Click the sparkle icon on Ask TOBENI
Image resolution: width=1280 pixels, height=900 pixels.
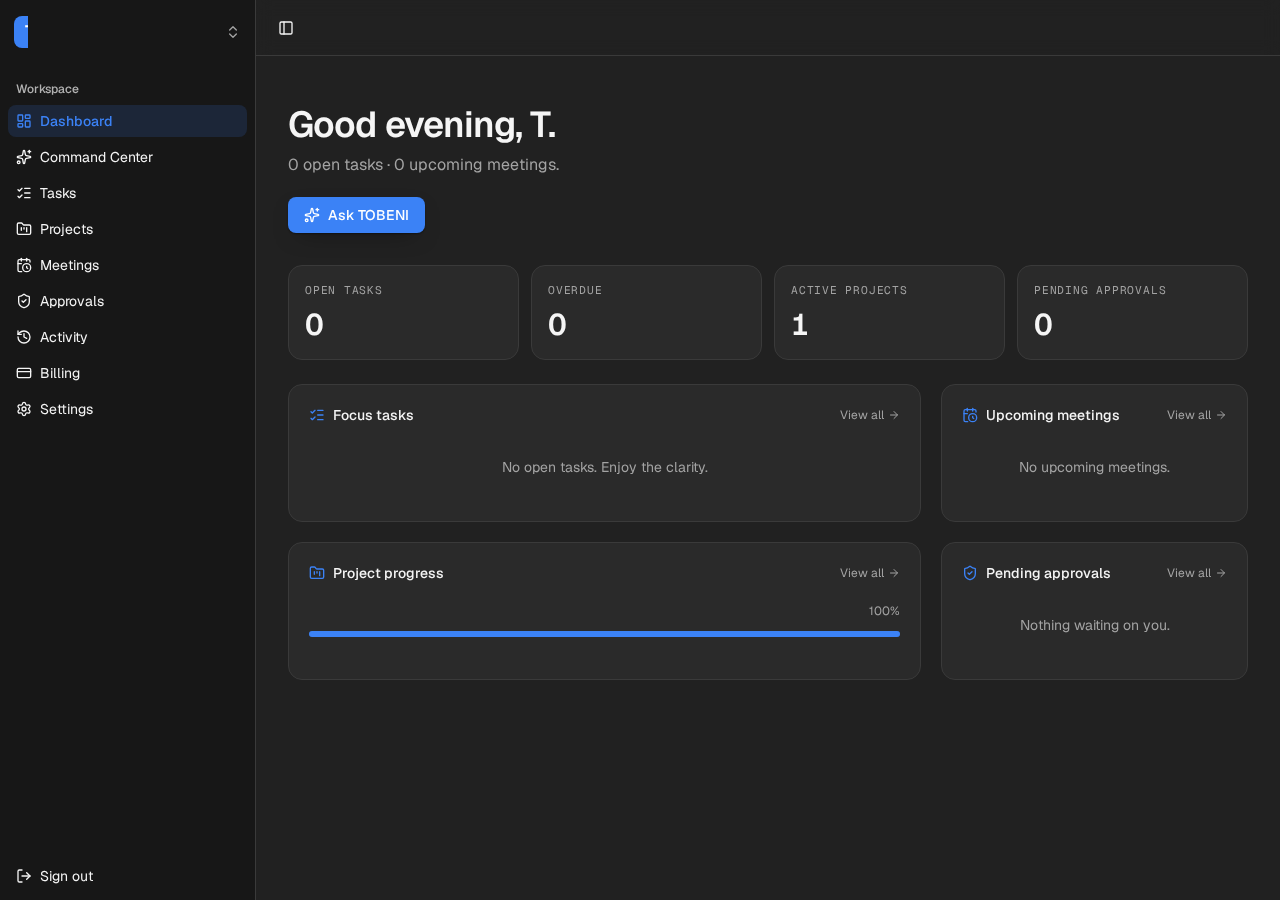coord(312,215)
